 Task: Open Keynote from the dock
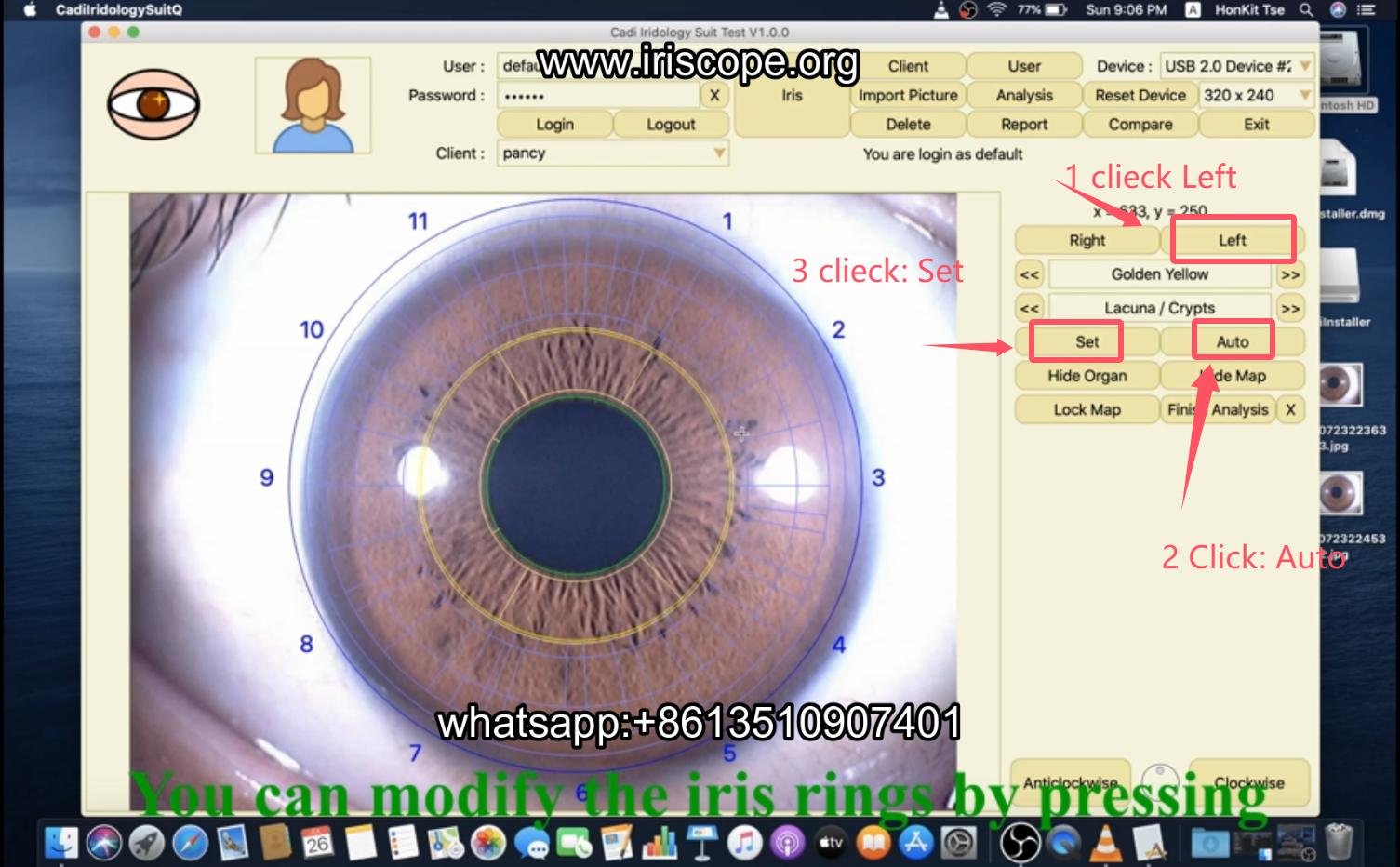pyautogui.click(x=702, y=843)
